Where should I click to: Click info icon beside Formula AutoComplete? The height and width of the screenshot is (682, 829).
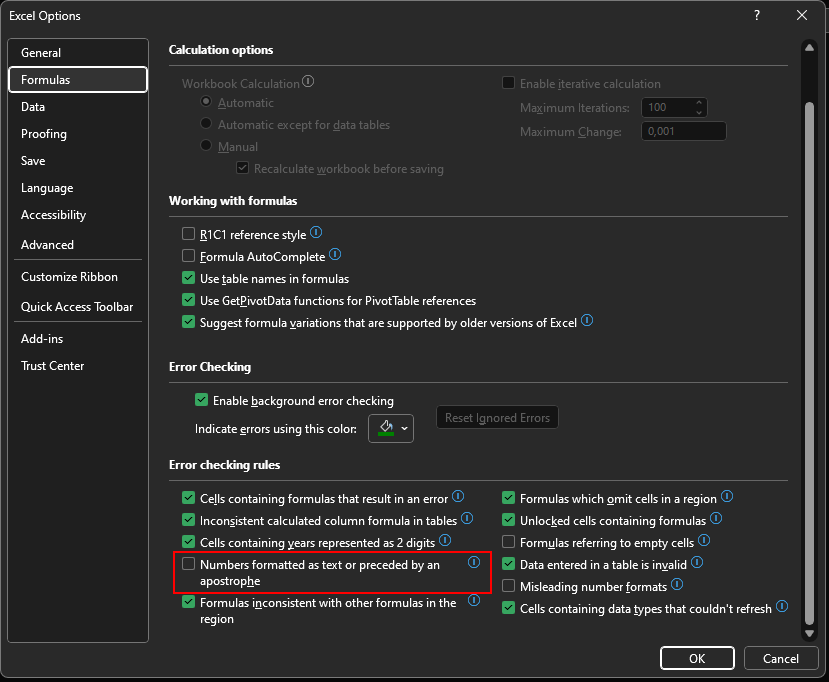336,256
